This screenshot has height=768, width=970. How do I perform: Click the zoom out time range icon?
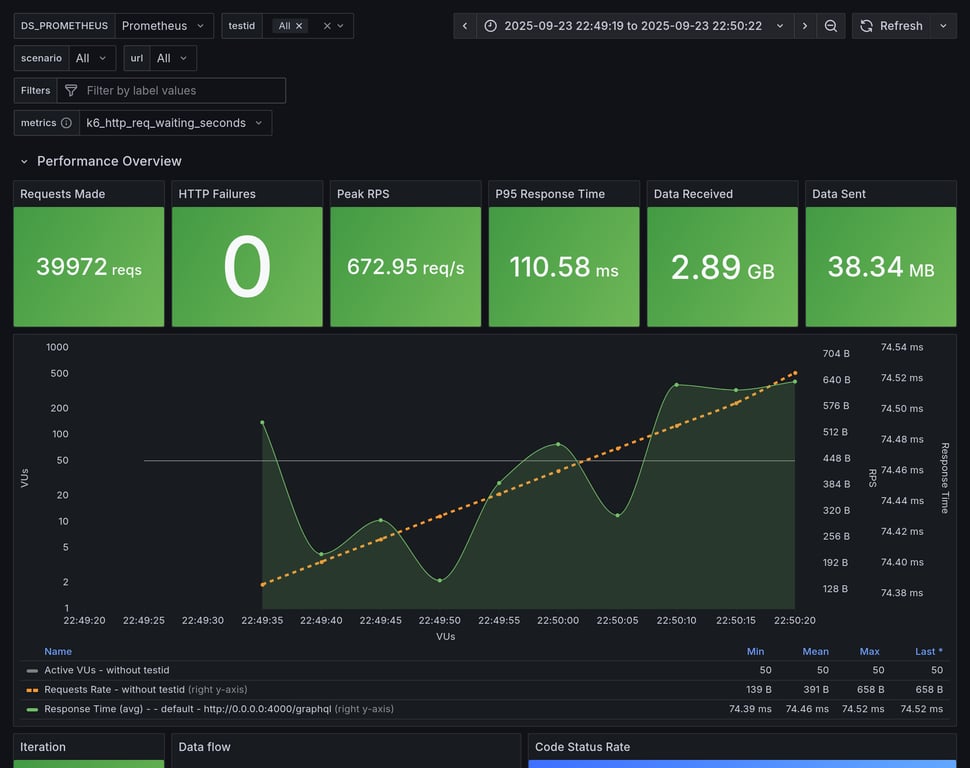[x=831, y=26]
